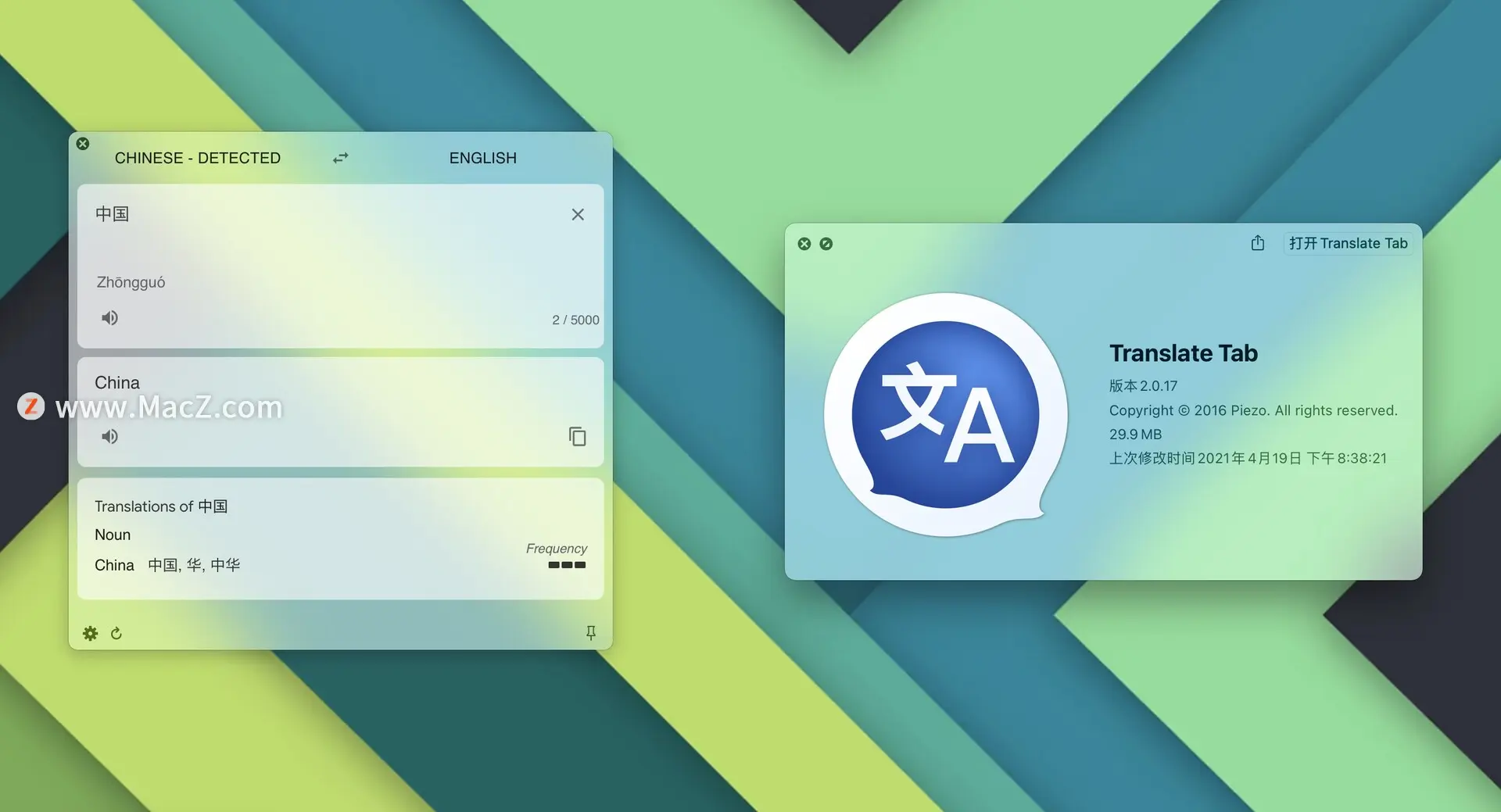The height and width of the screenshot is (812, 1501).
Task: Close the translate popup window
Action: (83, 144)
